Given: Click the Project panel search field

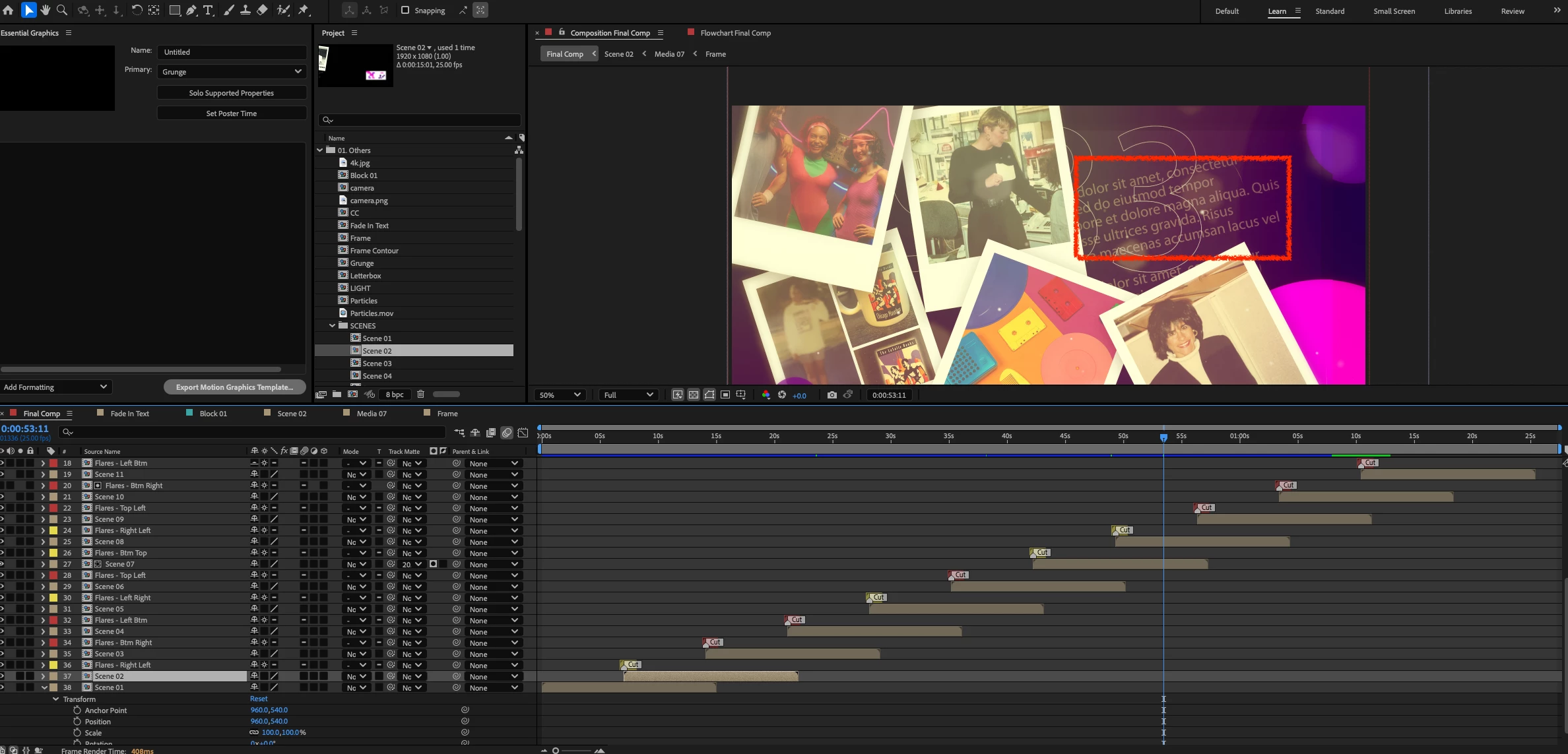Looking at the screenshot, I should pos(420,119).
